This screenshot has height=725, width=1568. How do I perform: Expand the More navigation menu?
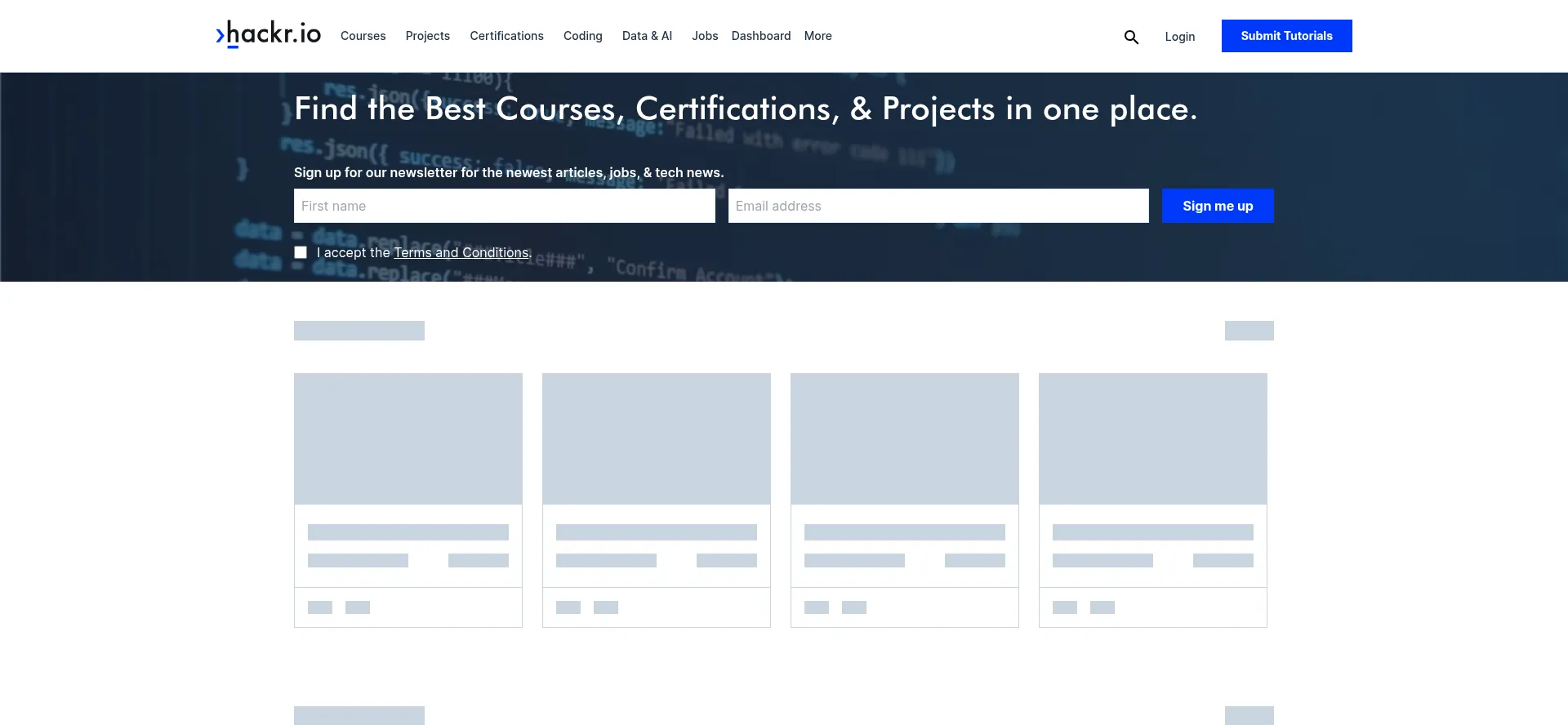817,36
